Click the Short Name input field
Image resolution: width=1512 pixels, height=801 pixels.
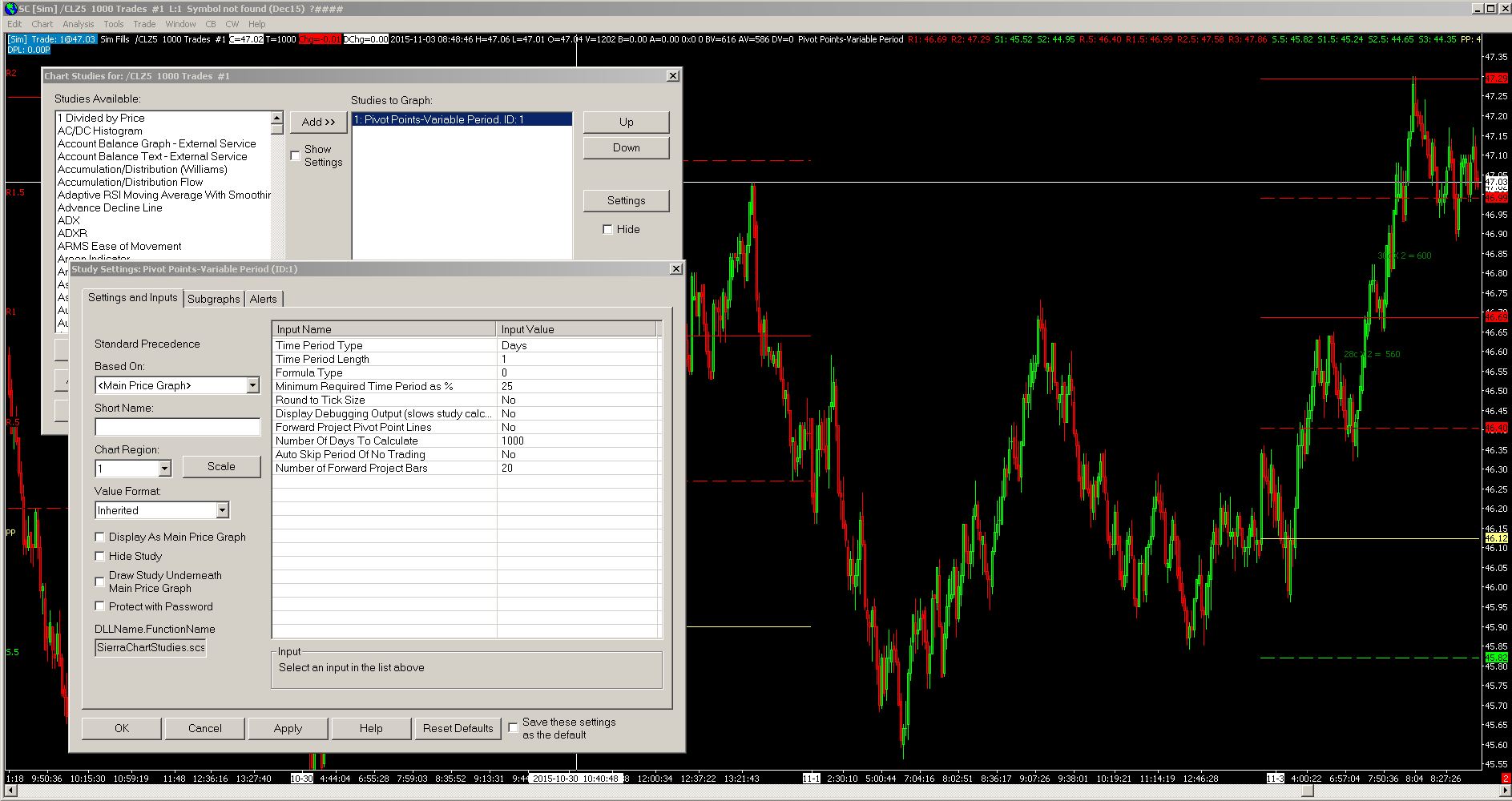coord(178,427)
